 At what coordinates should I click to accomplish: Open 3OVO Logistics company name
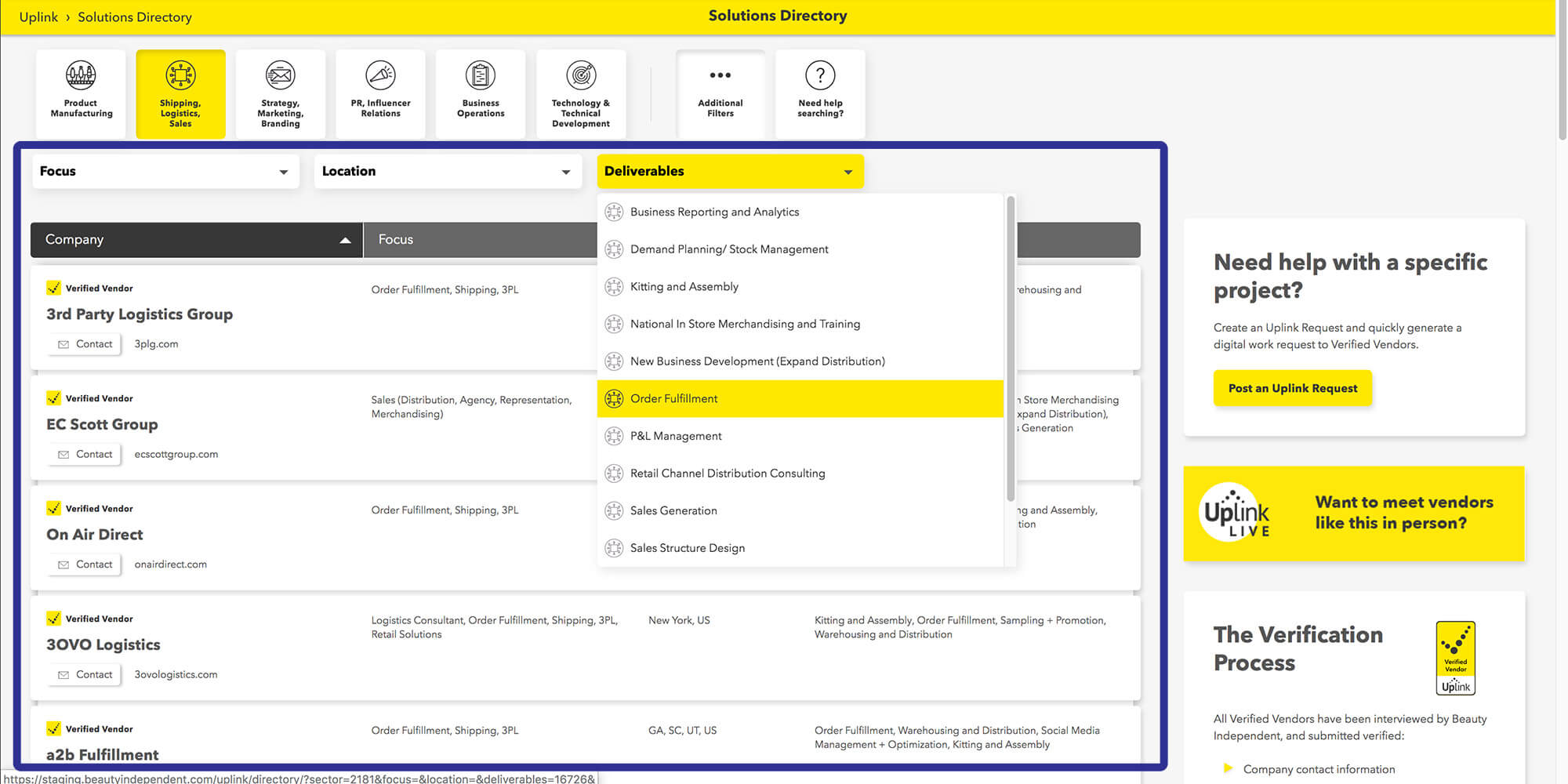(x=103, y=644)
